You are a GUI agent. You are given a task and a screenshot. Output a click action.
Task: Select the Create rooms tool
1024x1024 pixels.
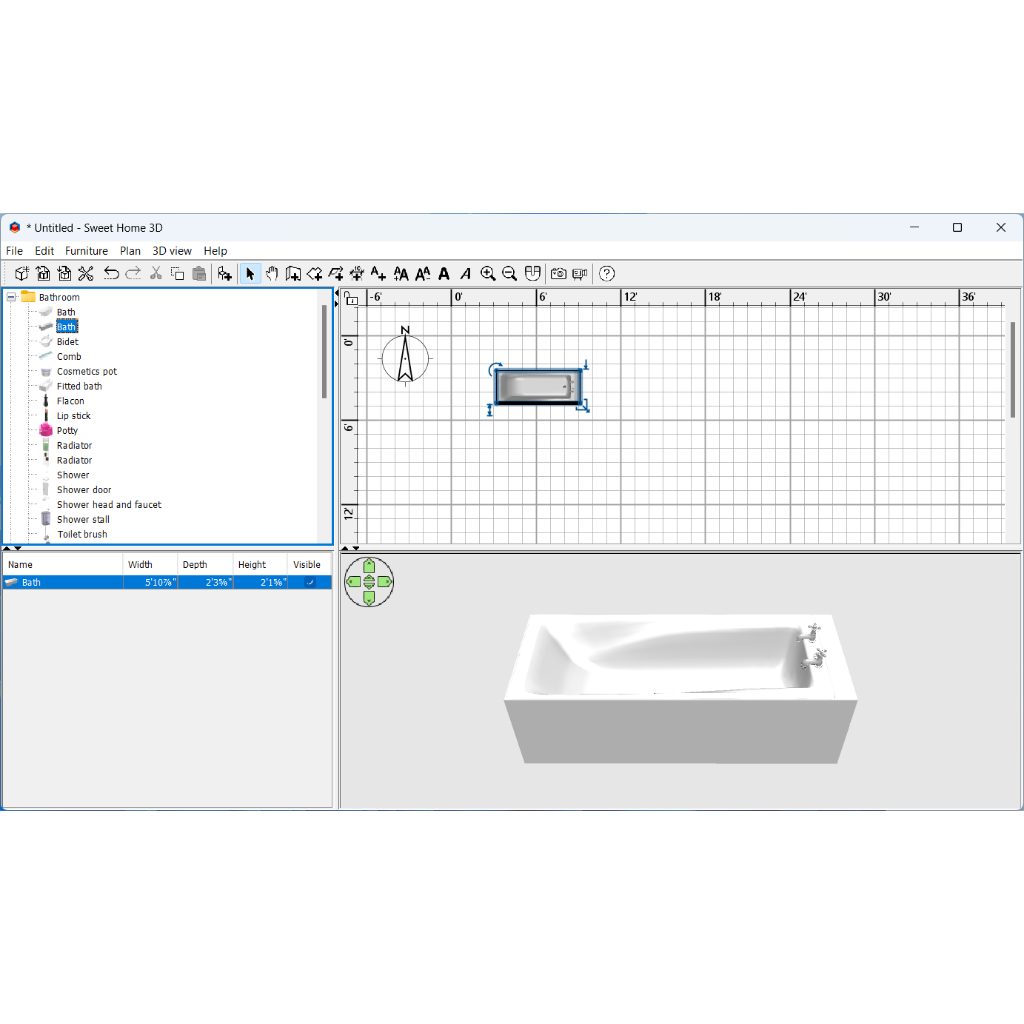point(314,273)
